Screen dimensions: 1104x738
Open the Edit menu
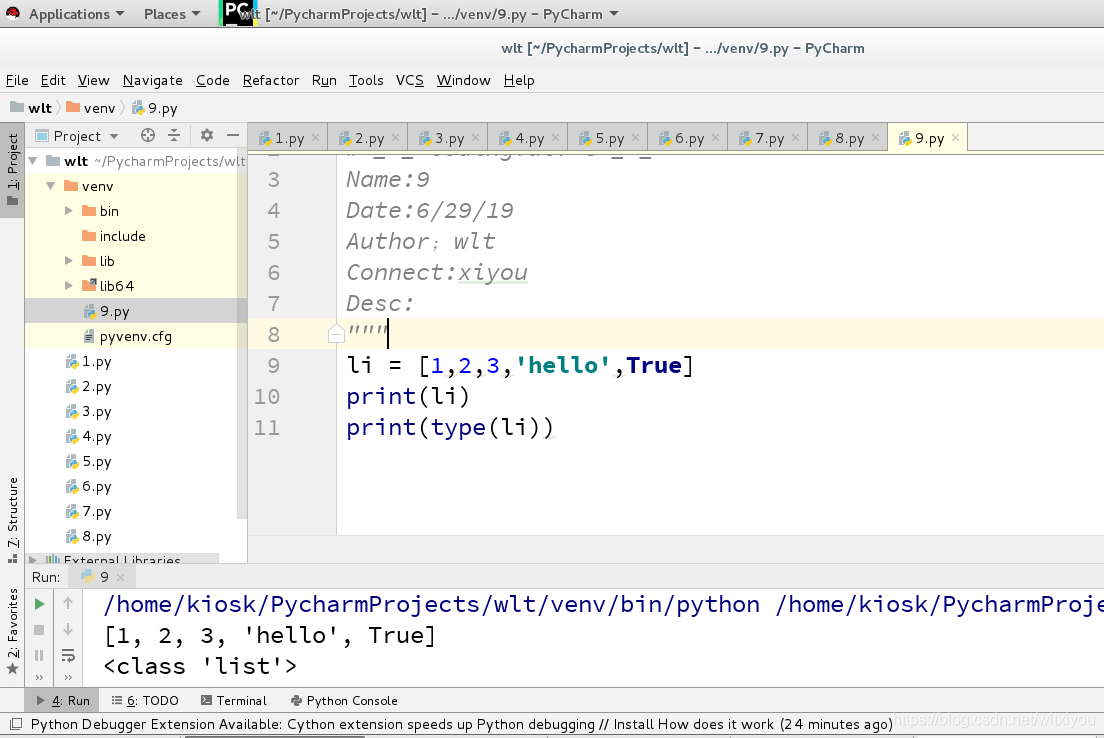tap(53, 80)
